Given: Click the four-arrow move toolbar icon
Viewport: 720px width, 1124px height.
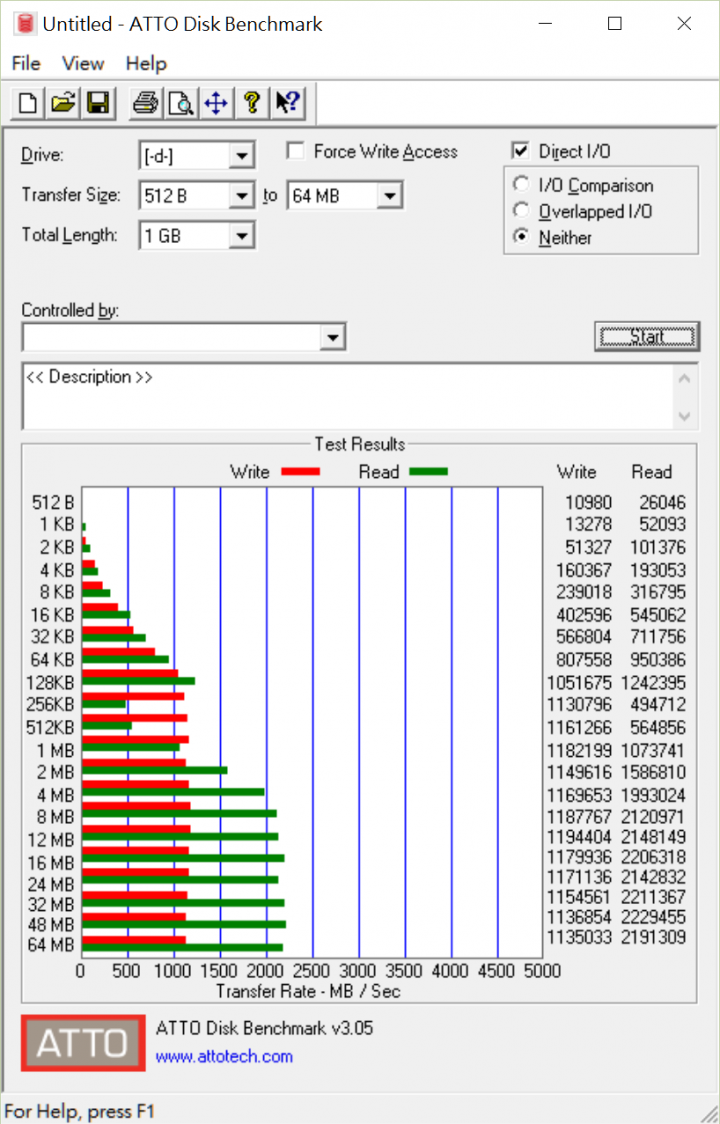Looking at the screenshot, I should [x=216, y=103].
